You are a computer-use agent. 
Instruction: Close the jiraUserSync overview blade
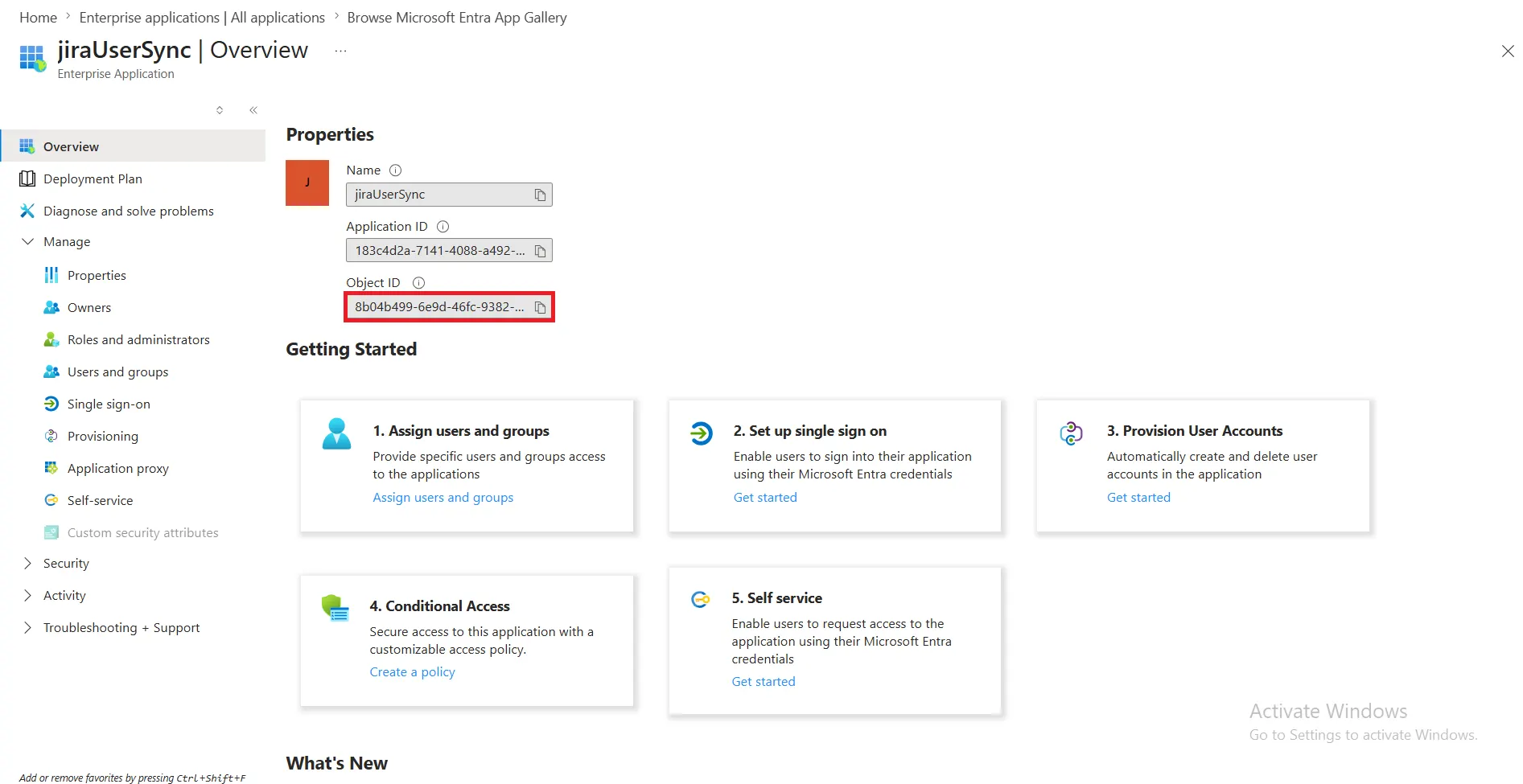pos(1507,51)
